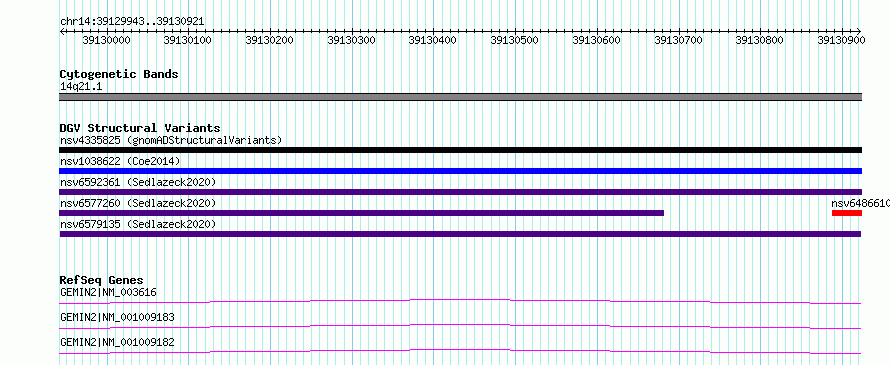Click the 39130900 ruler tick label
This screenshot has width=890, height=365.
[x=841, y=40]
